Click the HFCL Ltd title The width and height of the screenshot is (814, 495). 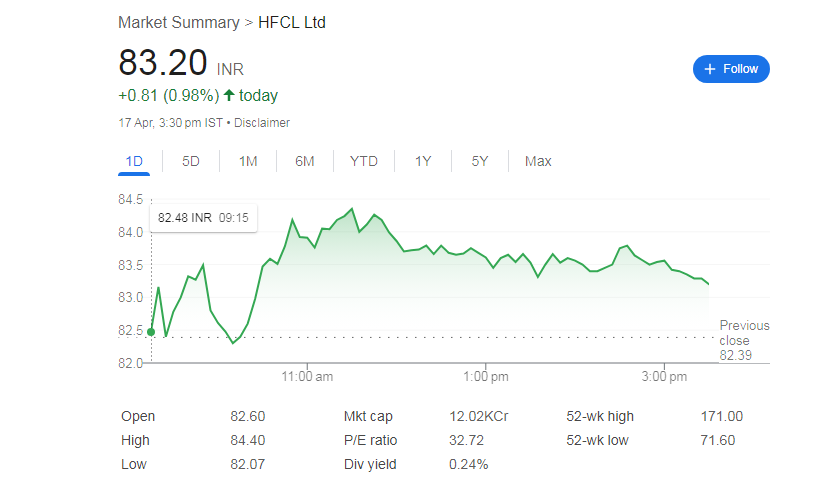tap(292, 23)
